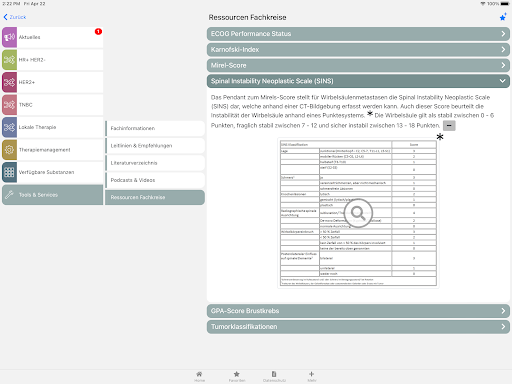
Task: Open the Therapiemanagement menu label
Action: point(44,150)
